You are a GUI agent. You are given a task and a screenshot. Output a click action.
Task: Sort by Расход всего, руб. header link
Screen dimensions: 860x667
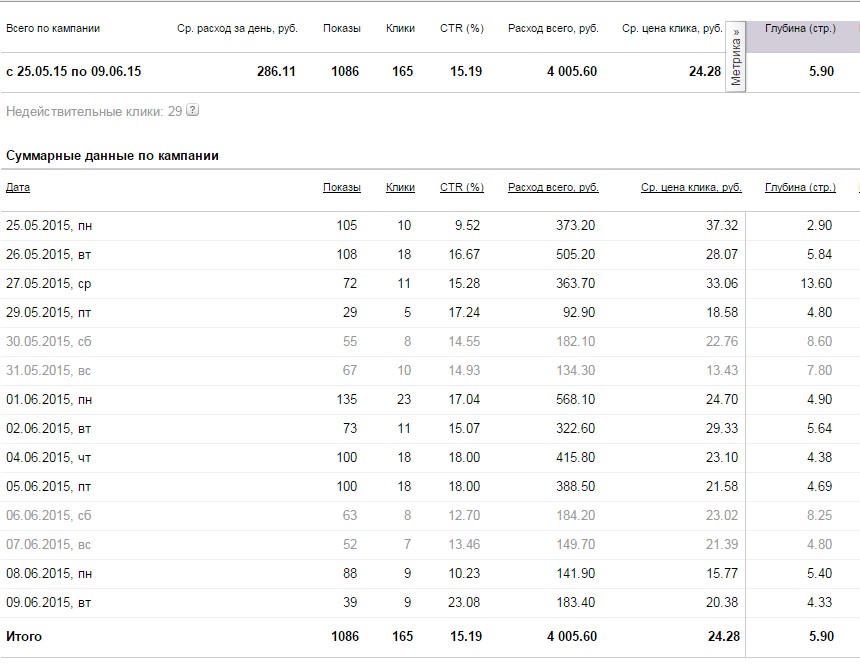point(553,187)
